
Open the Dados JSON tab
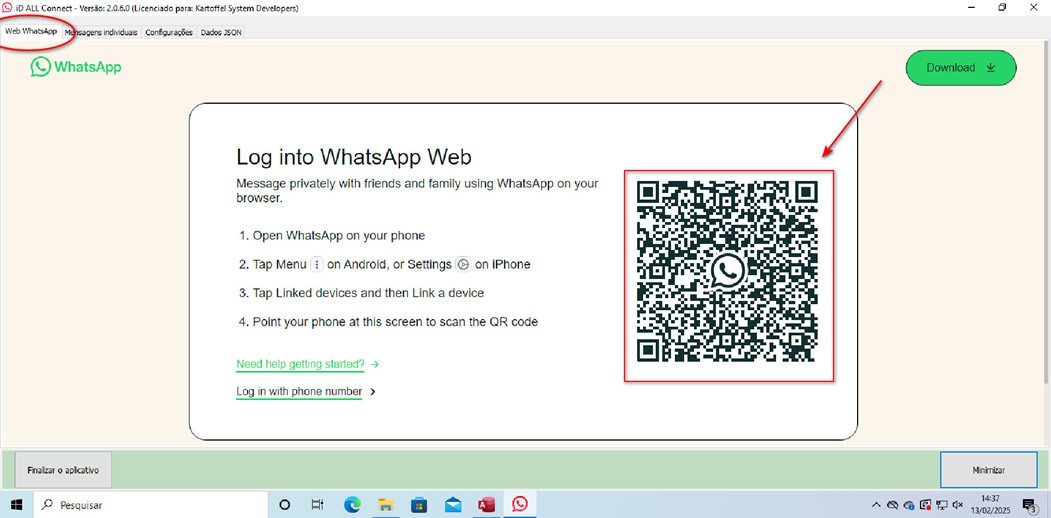(x=221, y=32)
